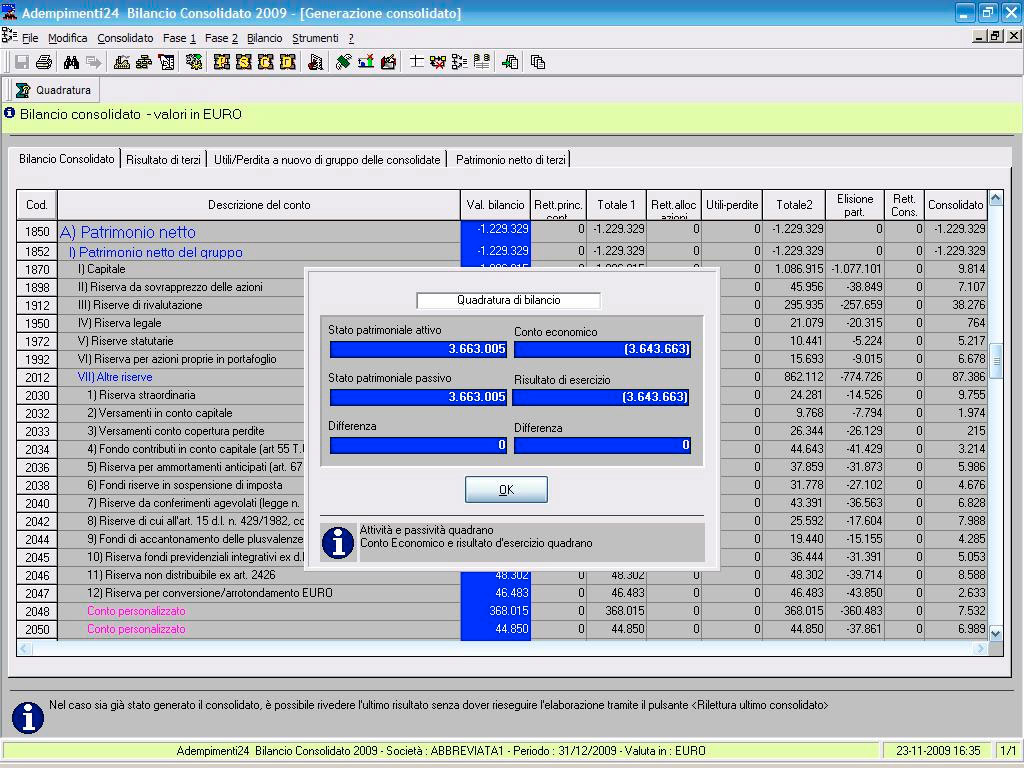Switch to the Bilancio Consolidato tab
The height and width of the screenshot is (768, 1024).
pos(67,159)
